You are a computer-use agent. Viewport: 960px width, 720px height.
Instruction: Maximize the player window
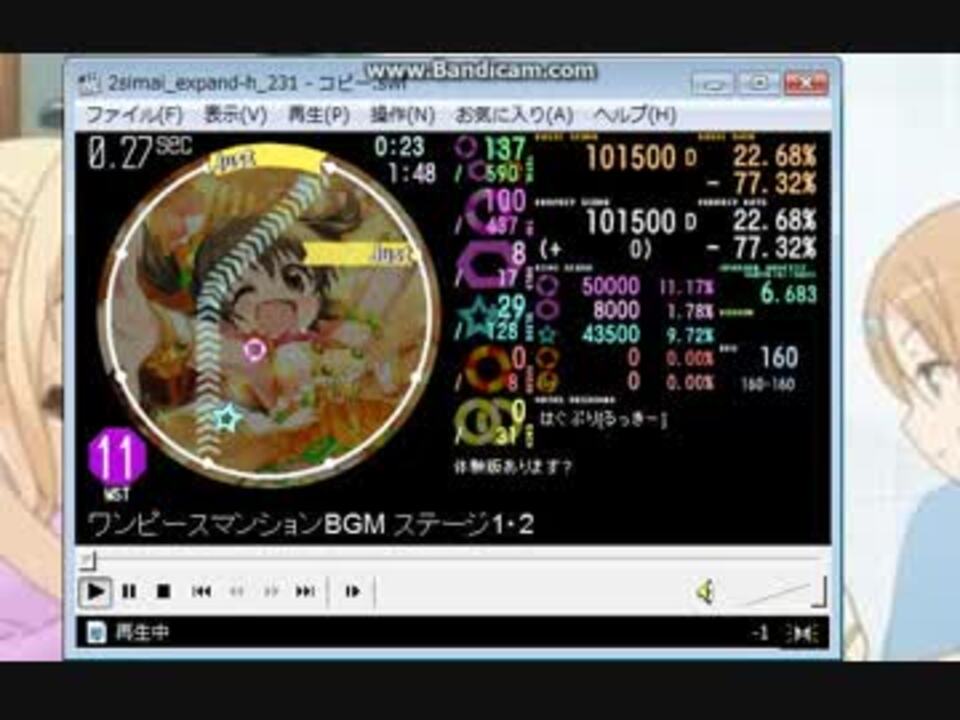pos(759,83)
